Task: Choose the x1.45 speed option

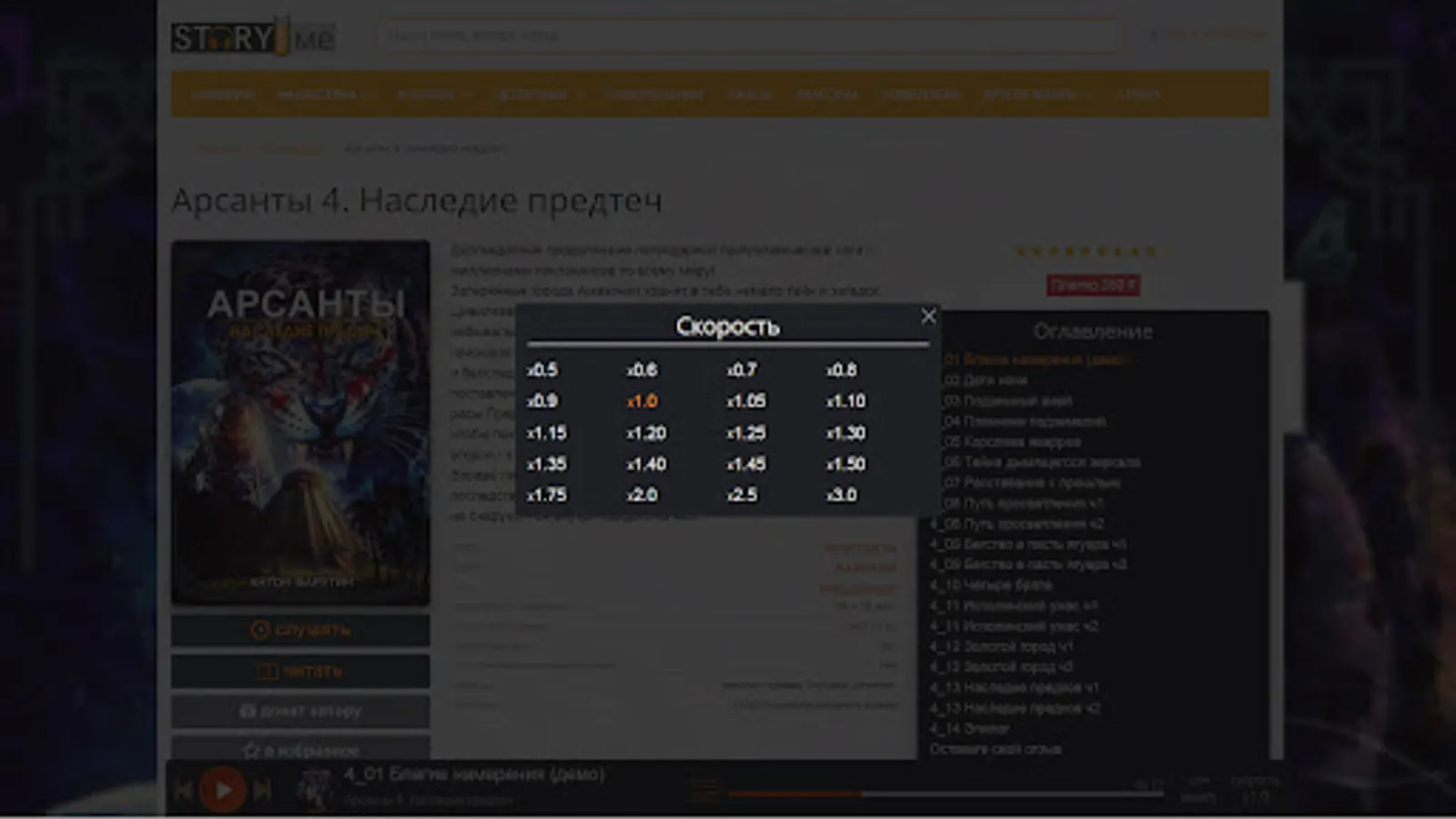Action: (x=746, y=464)
